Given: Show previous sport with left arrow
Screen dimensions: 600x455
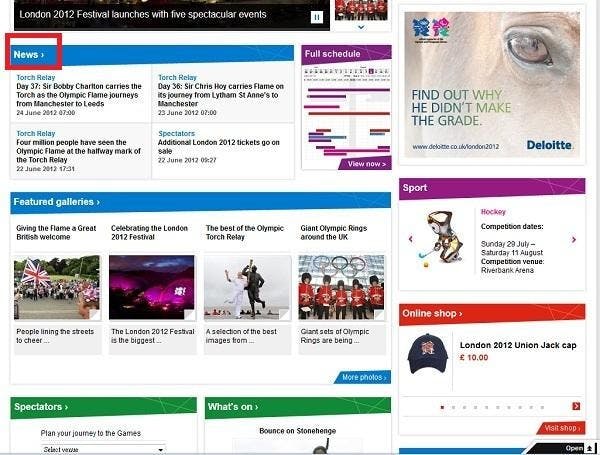Looking at the screenshot, I should coord(411,239).
